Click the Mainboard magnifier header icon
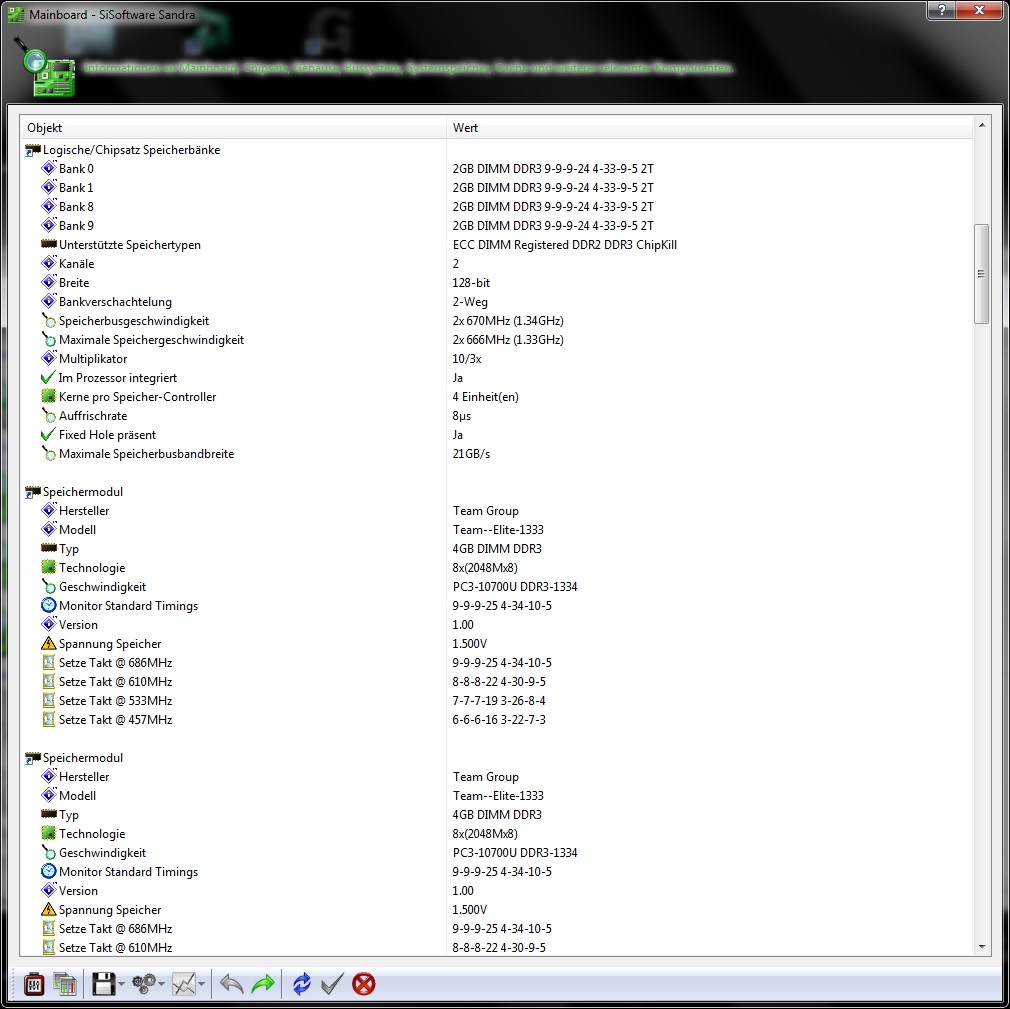 [x=45, y=68]
